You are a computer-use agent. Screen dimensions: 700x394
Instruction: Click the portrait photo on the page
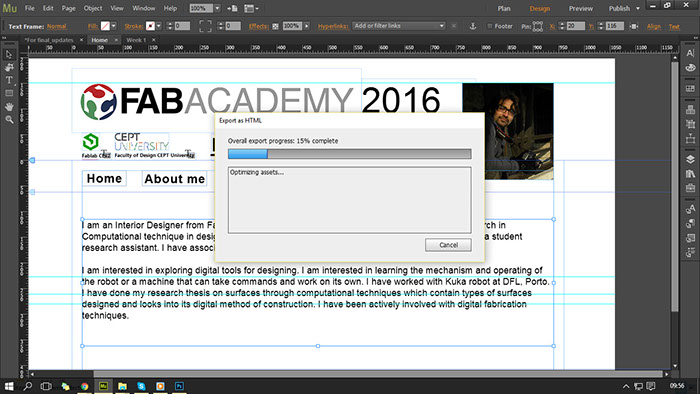(x=508, y=131)
